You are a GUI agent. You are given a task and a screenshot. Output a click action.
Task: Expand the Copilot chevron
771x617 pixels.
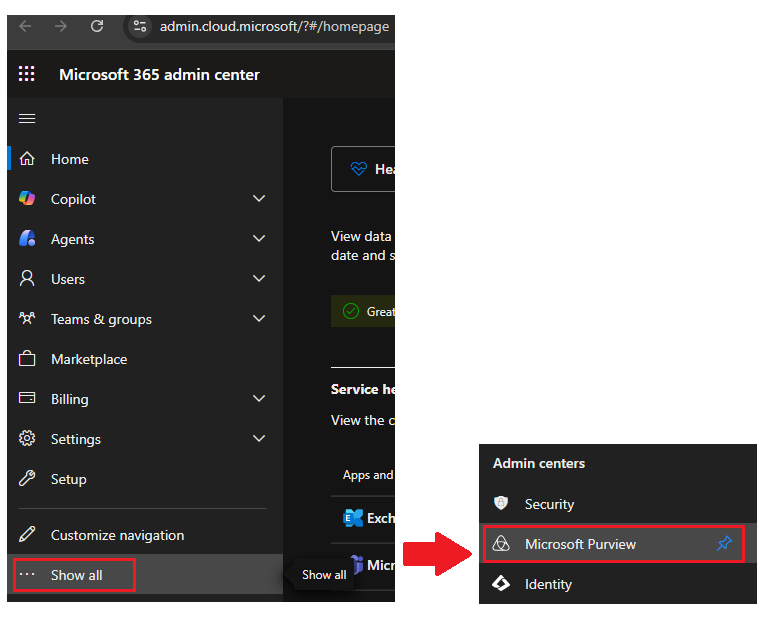(259, 199)
